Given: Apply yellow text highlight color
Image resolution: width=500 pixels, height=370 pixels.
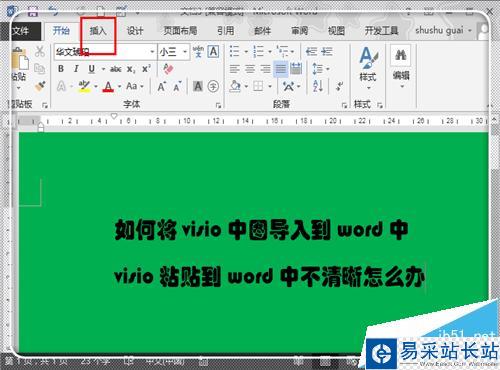Looking at the screenshot, I should point(84,87).
